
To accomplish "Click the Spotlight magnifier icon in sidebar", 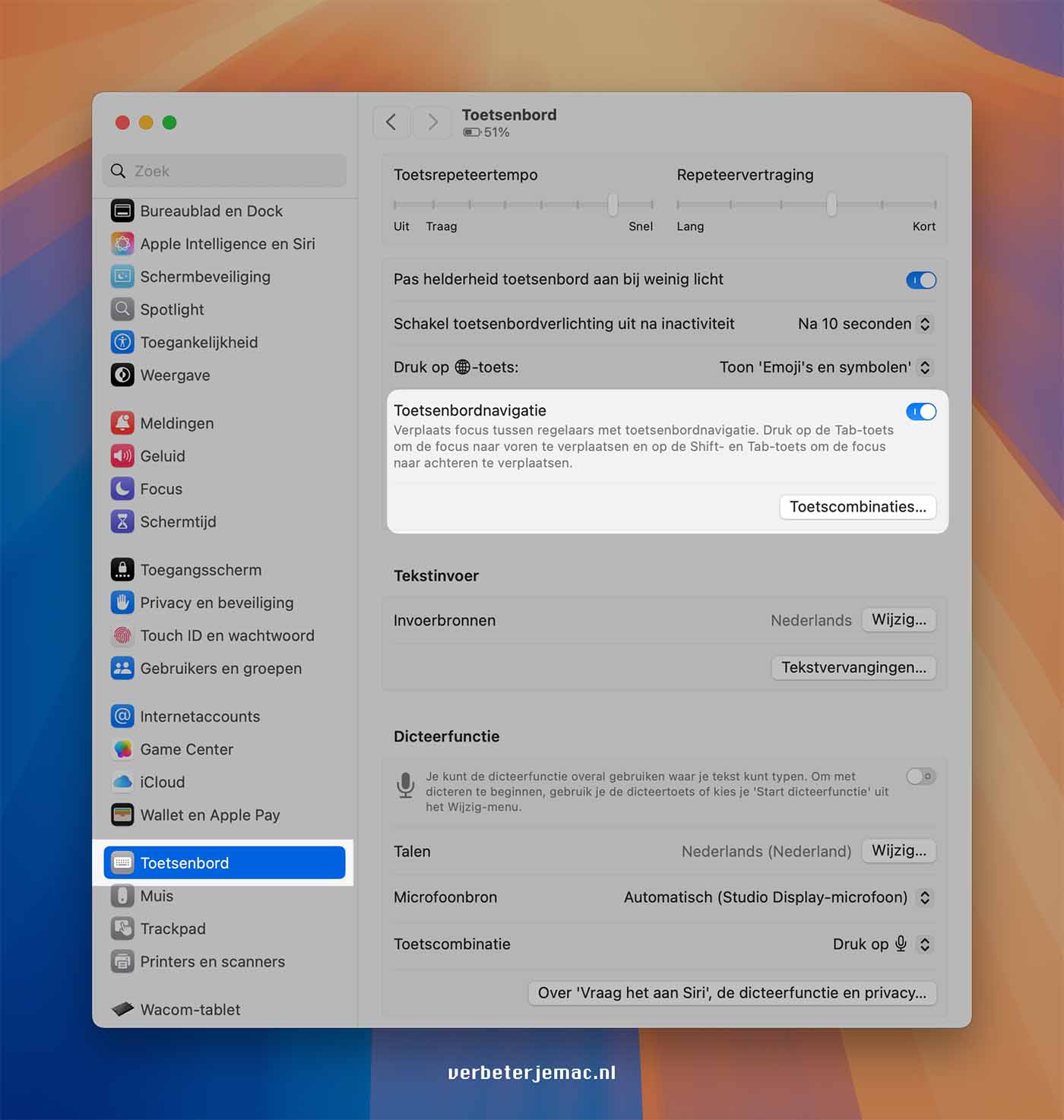I will point(122,309).
